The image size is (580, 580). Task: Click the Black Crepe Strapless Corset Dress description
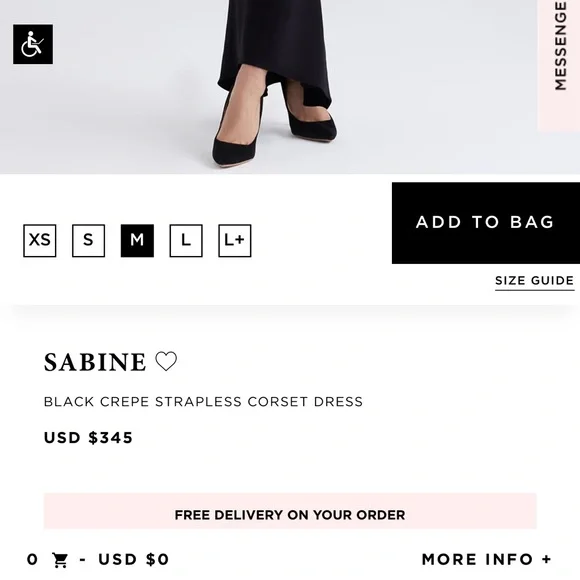(203, 402)
